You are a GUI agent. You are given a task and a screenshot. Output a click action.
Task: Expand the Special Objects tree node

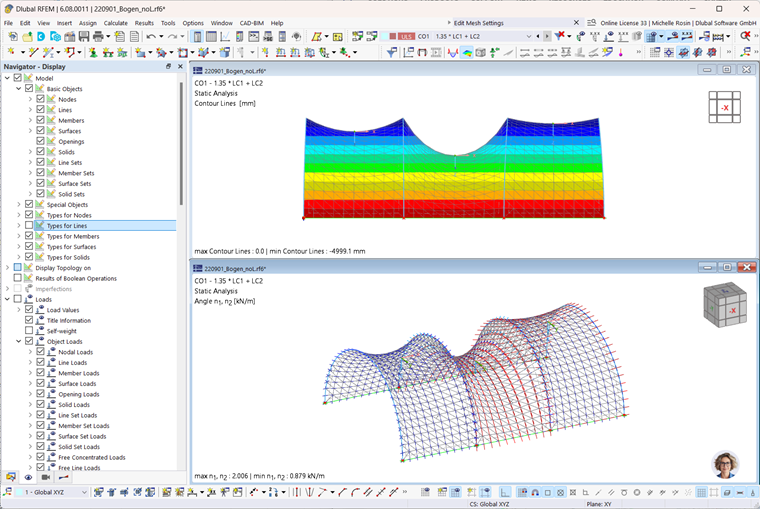[18, 204]
